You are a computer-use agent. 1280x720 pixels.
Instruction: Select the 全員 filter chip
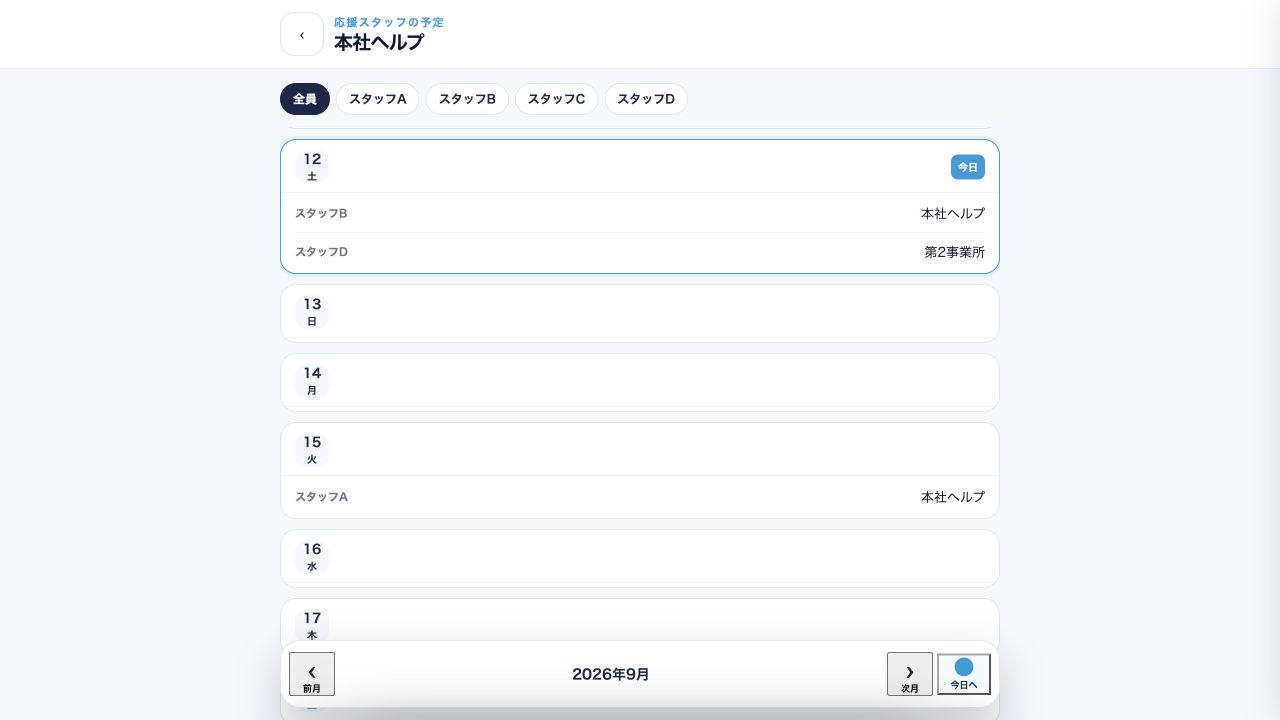pos(305,99)
